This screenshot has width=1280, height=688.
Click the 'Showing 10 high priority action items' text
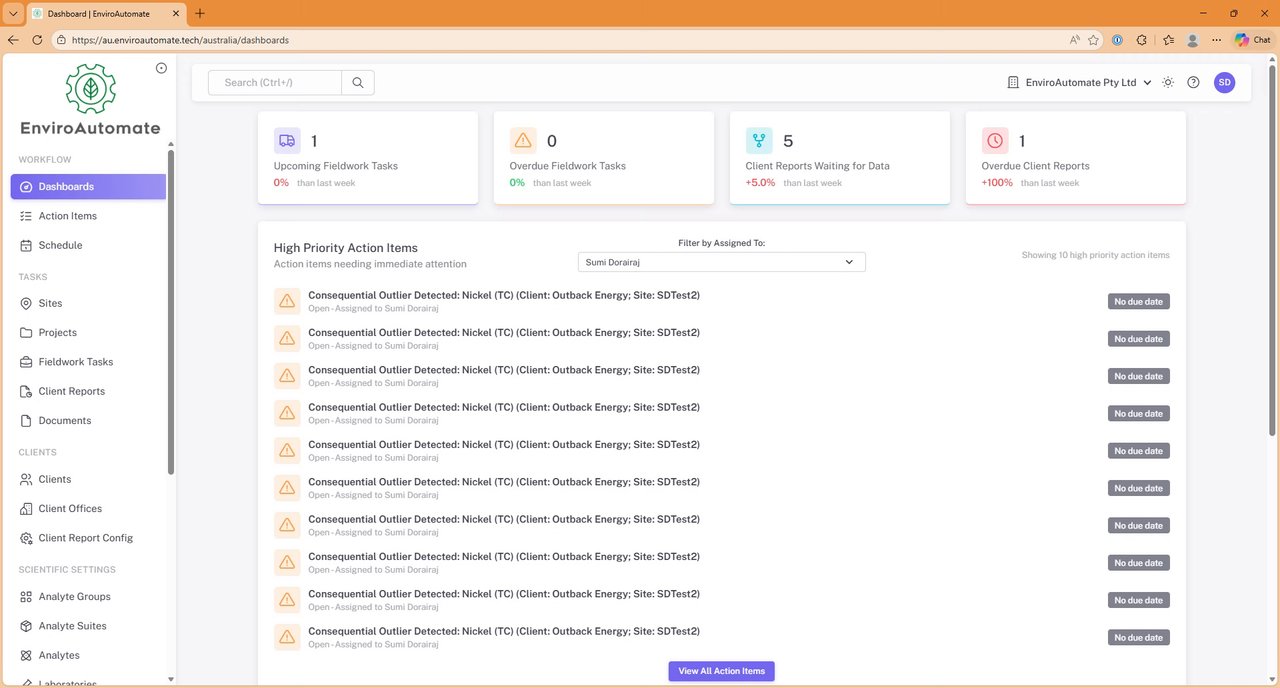coord(1095,255)
